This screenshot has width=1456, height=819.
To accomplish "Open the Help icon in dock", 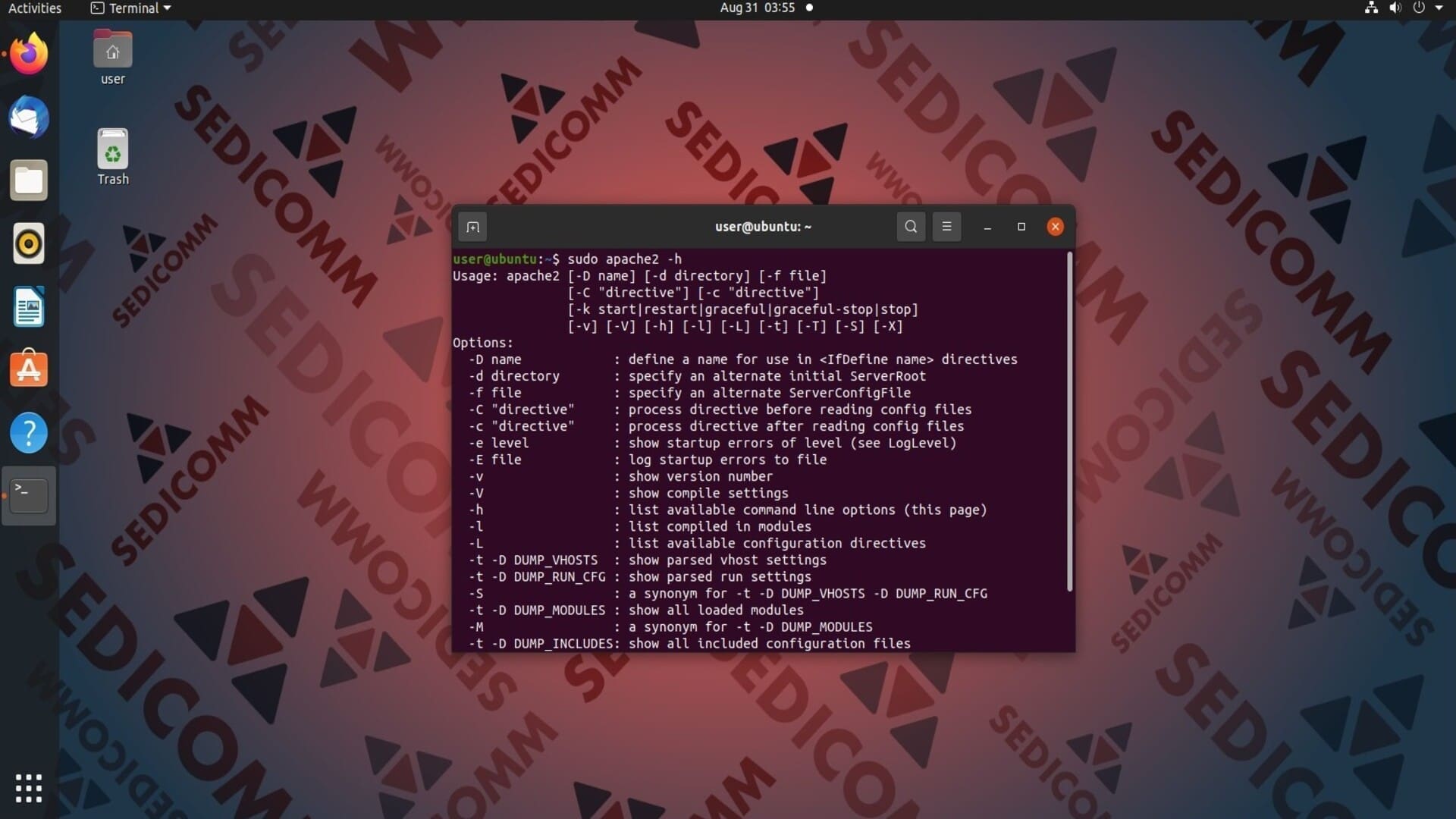I will pyautogui.click(x=29, y=433).
